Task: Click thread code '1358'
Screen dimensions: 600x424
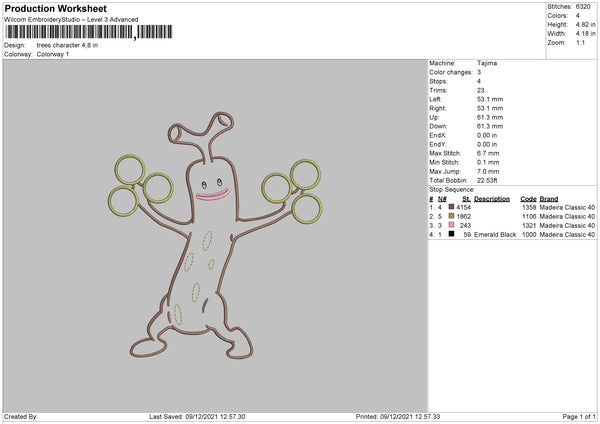Action: [529, 207]
